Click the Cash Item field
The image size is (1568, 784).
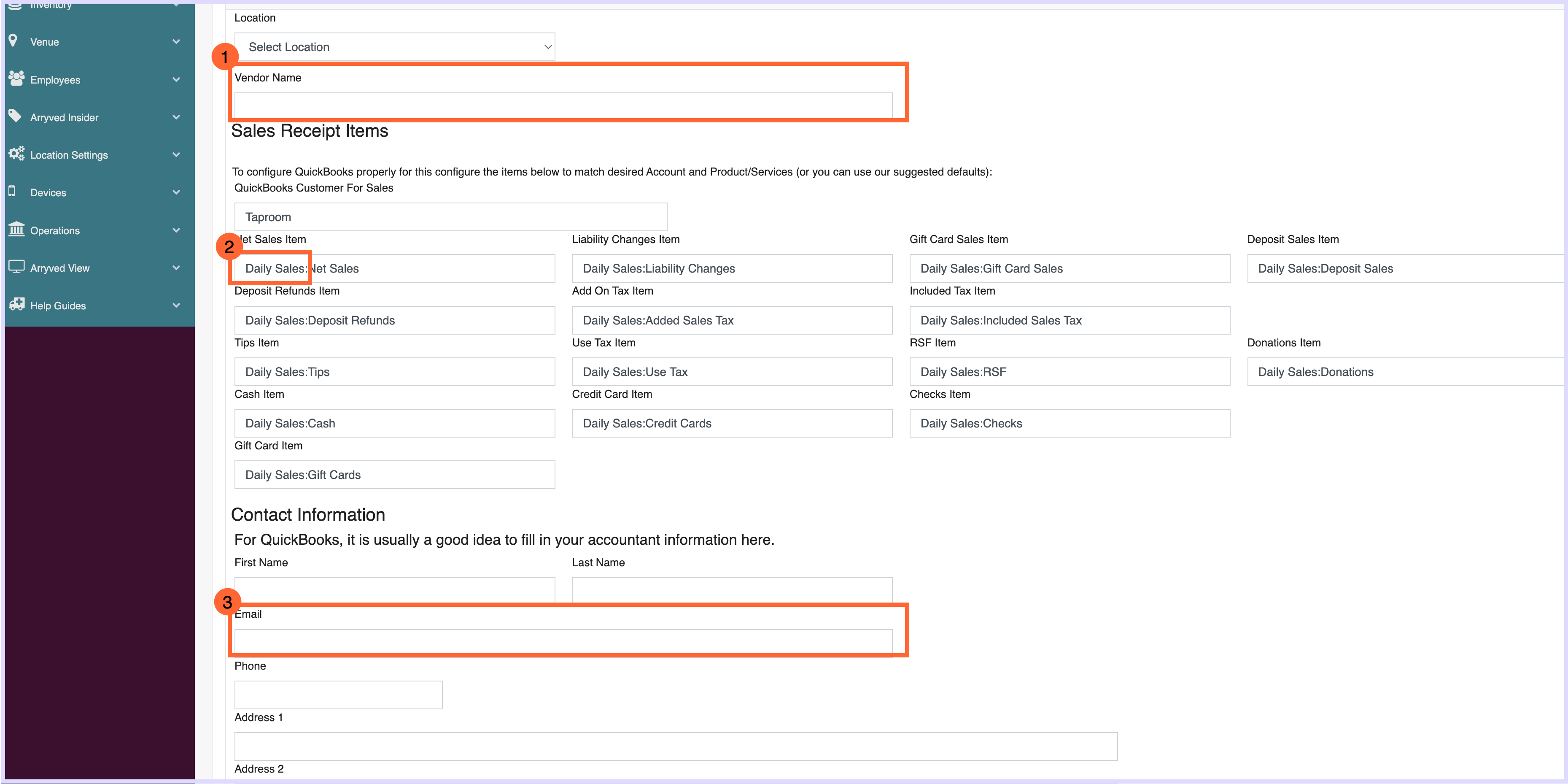[x=394, y=423]
